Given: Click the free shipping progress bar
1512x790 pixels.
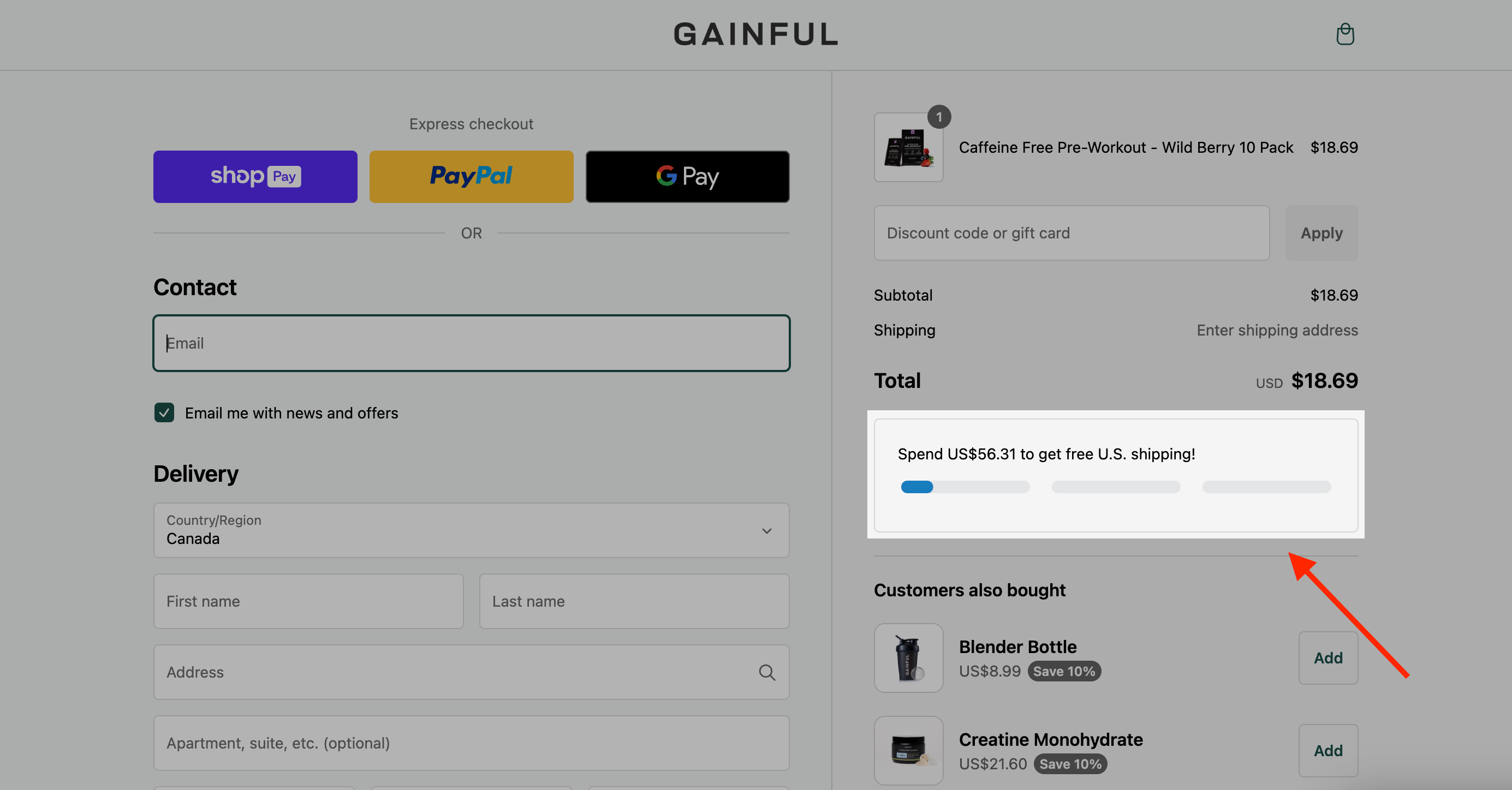Looking at the screenshot, I should click(x=1116, y=487).
